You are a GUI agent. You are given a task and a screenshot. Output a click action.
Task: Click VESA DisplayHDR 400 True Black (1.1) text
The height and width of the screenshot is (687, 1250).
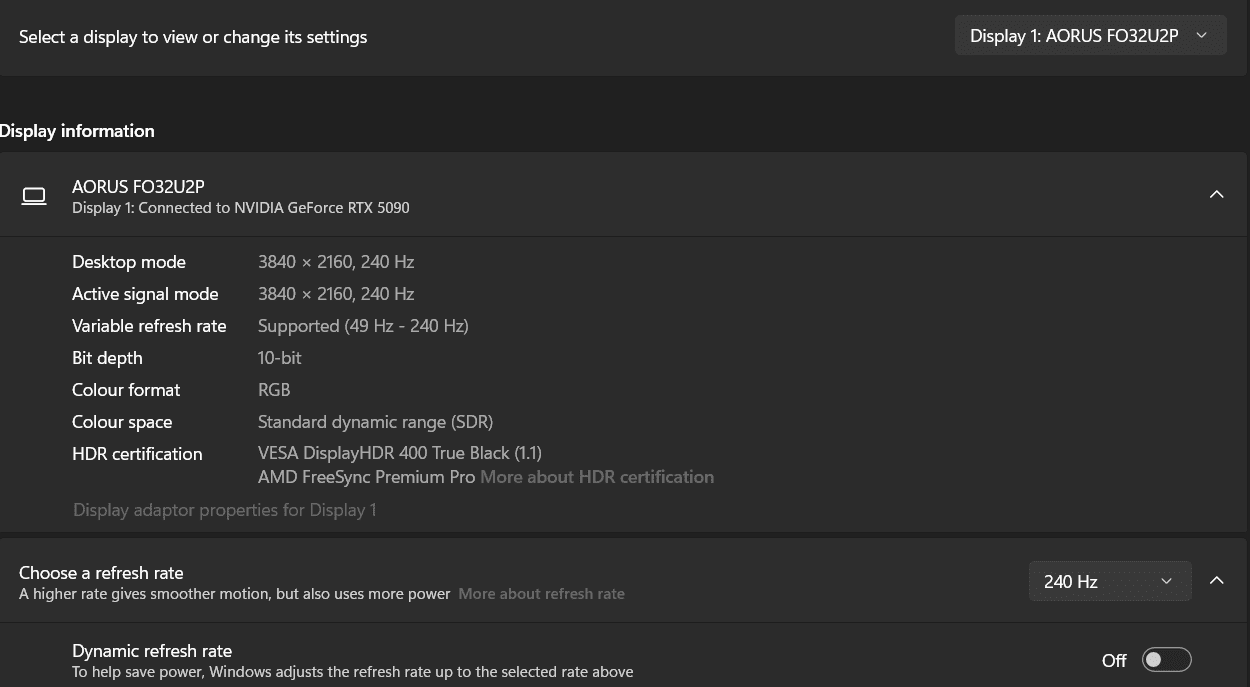click(400, 453)
